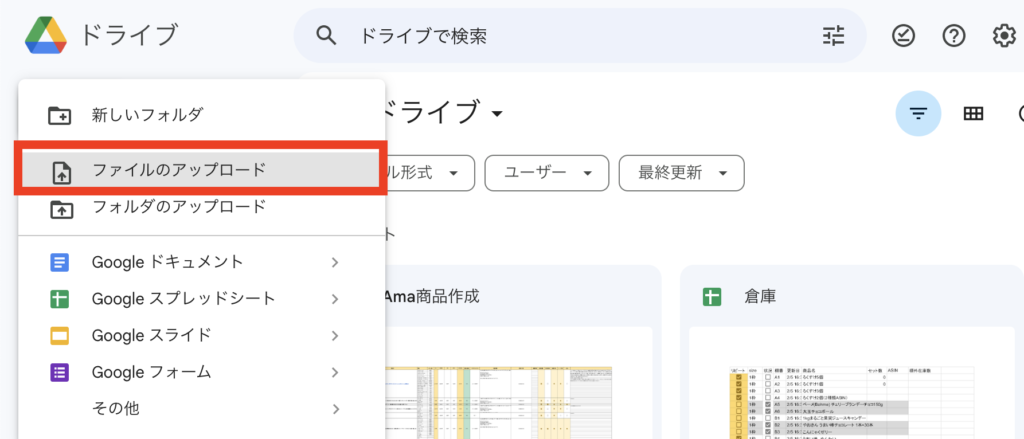Click the sheets icon on 倉庫 card
The width and height of the screenshot is (1024, 439).
coord(711,297)
